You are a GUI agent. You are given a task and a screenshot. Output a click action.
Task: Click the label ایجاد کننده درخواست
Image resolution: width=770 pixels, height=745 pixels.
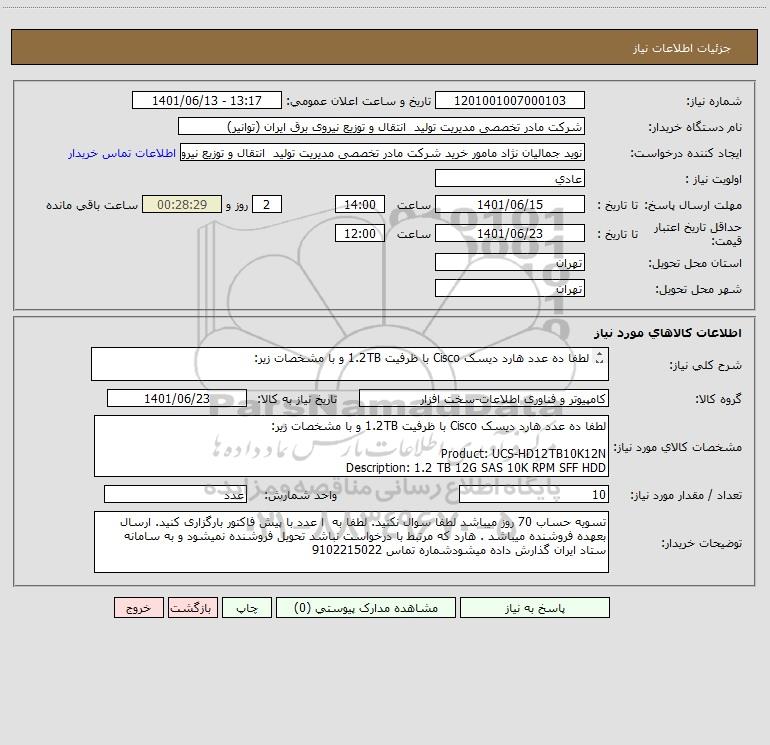(x=686, y=154)
